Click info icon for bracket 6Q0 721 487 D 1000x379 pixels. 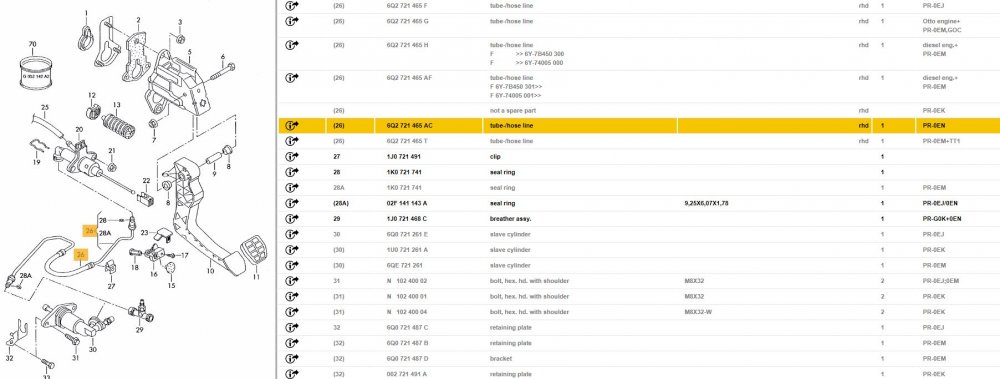tap(292, 359)
